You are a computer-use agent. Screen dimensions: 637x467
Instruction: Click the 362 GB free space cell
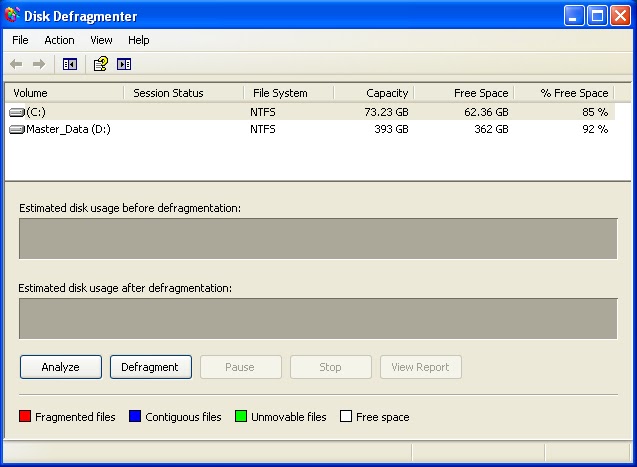click(x=491, y=130)
